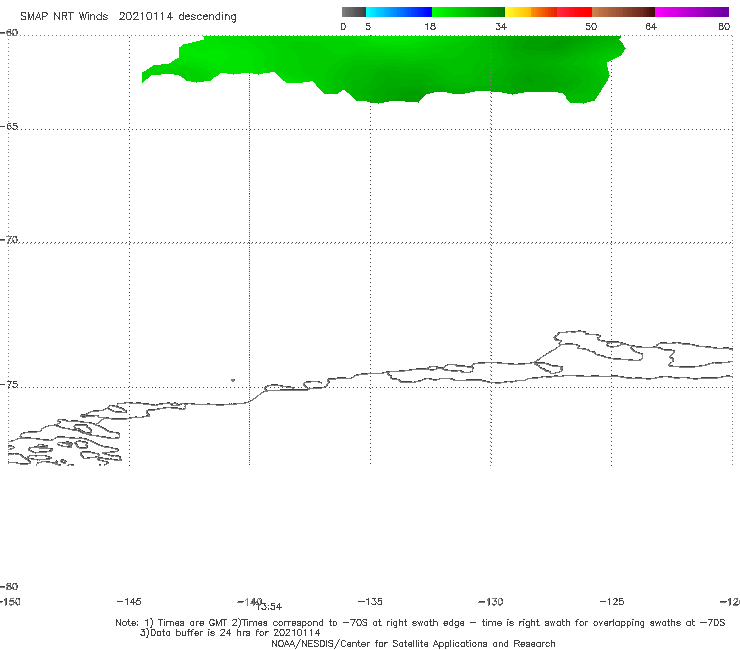Click longitude label "-125"
This screenshot has height=650, width=740.
(x=612, y=601)
